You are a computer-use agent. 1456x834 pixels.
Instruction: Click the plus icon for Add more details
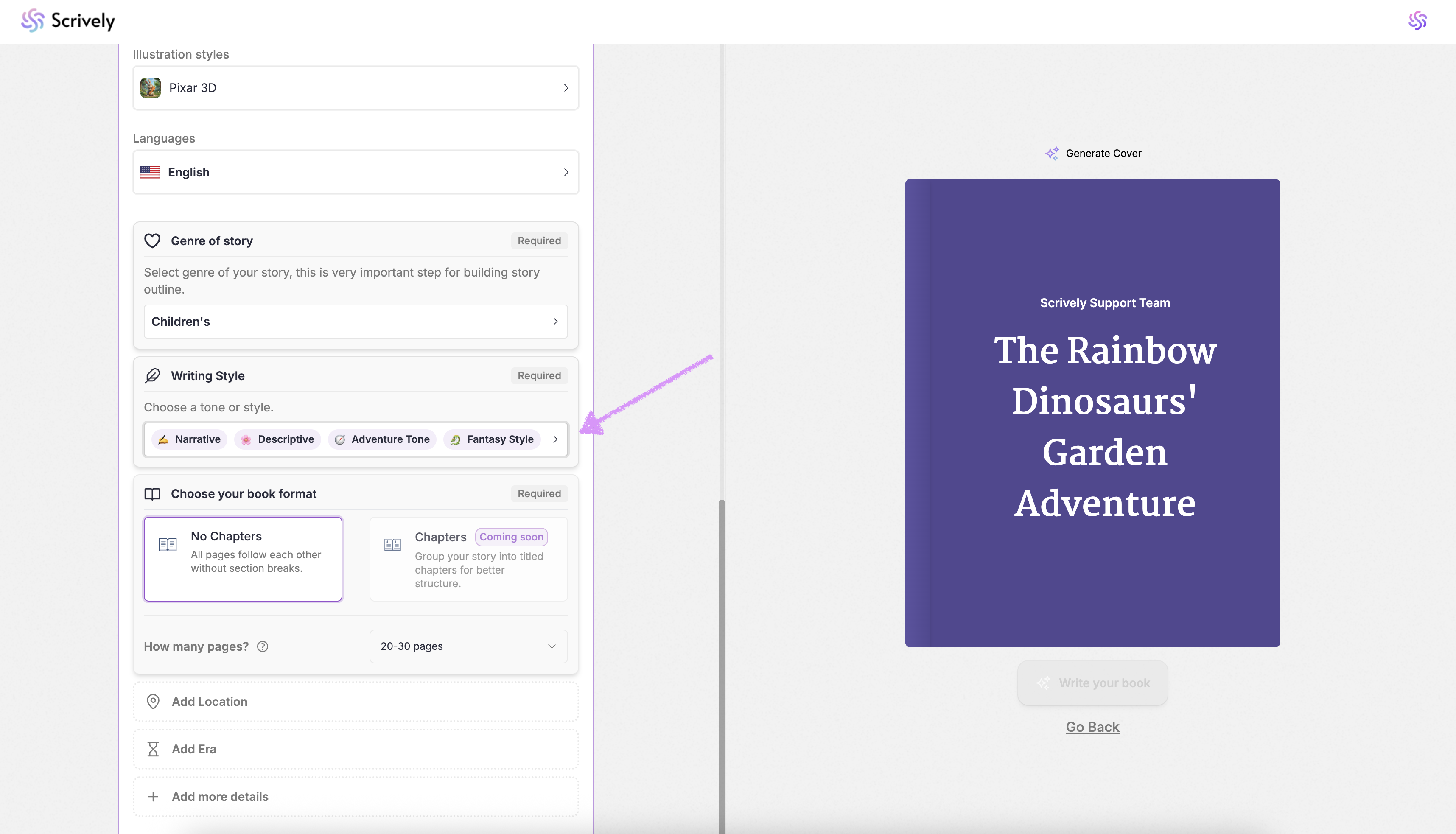pos(153,796)
